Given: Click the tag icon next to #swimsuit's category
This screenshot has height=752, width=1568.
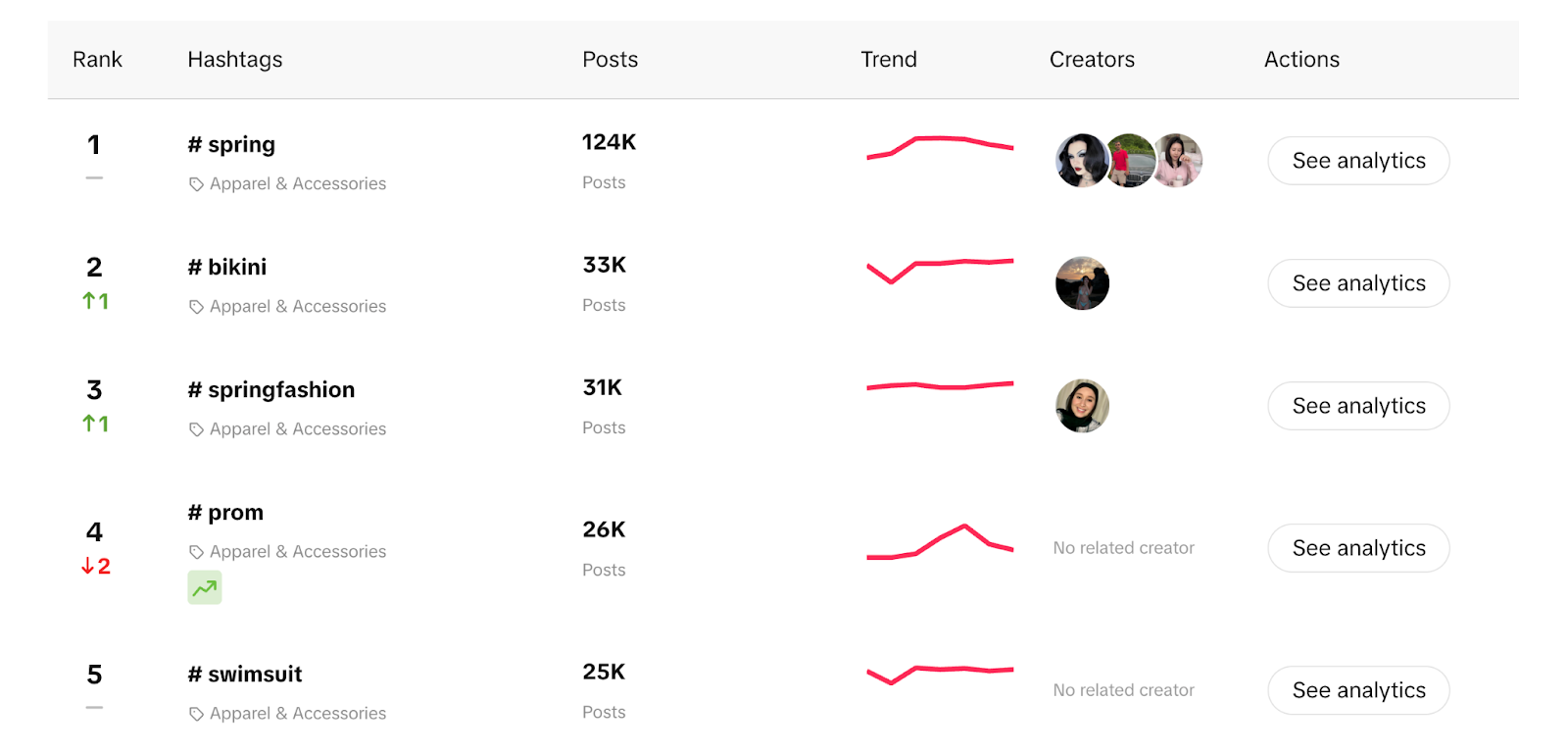Looking at the screenshot, I should click(x=196, y=713).
